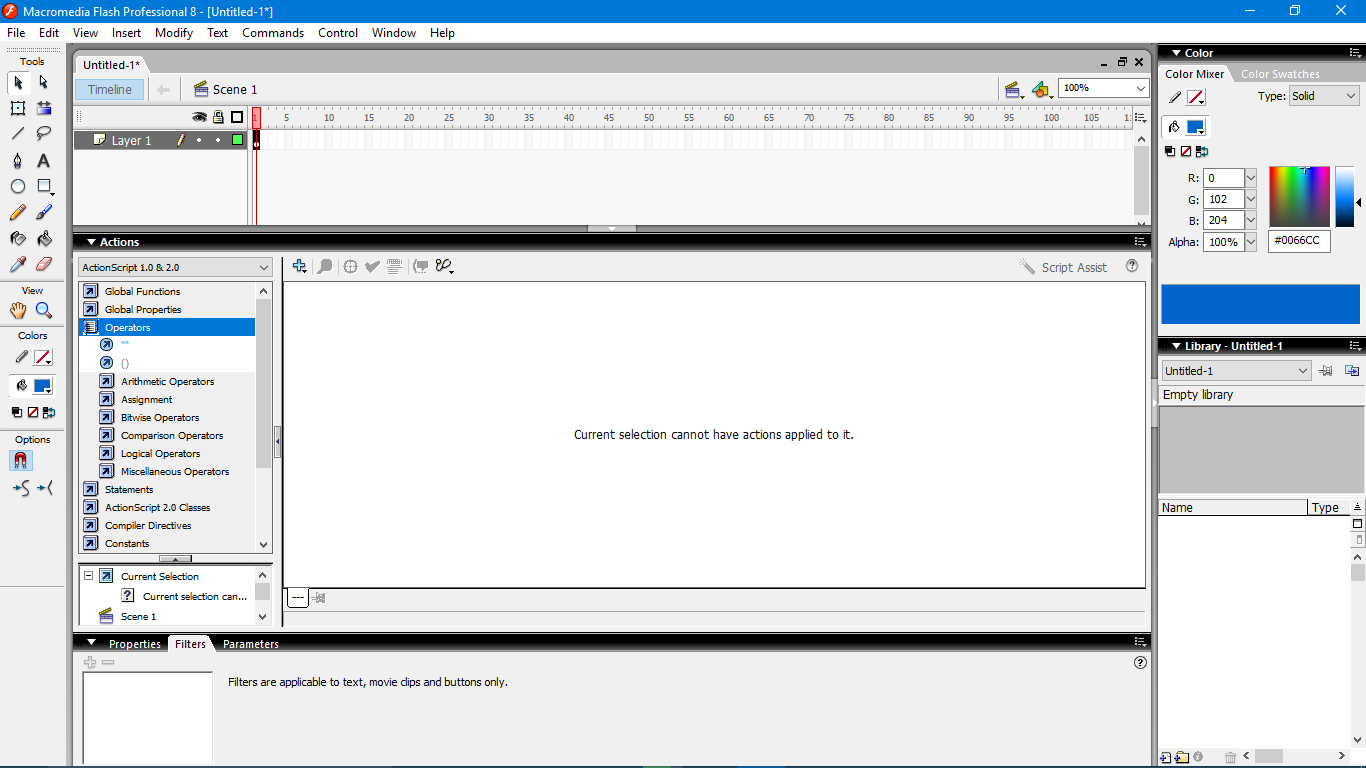Select the Eraser tool
This screenshot has width=1366, height=768.
[x=44, y=264]
